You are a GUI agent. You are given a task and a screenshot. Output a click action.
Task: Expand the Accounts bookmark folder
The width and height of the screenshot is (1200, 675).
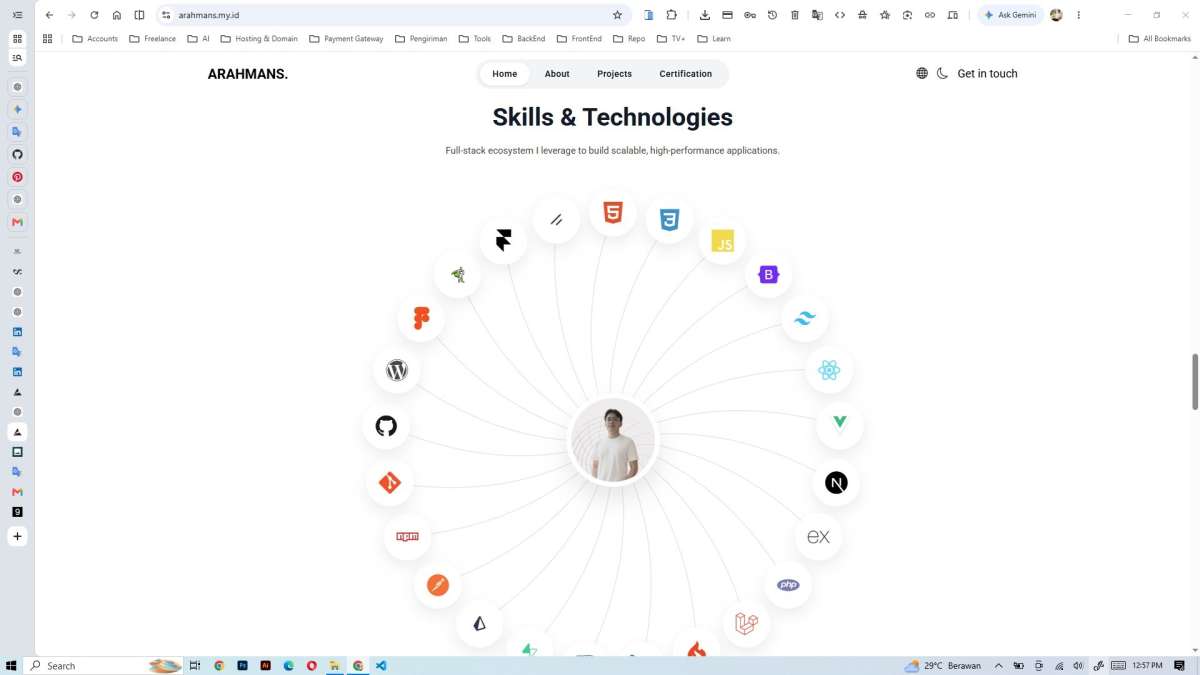click(x=95, y=39)
